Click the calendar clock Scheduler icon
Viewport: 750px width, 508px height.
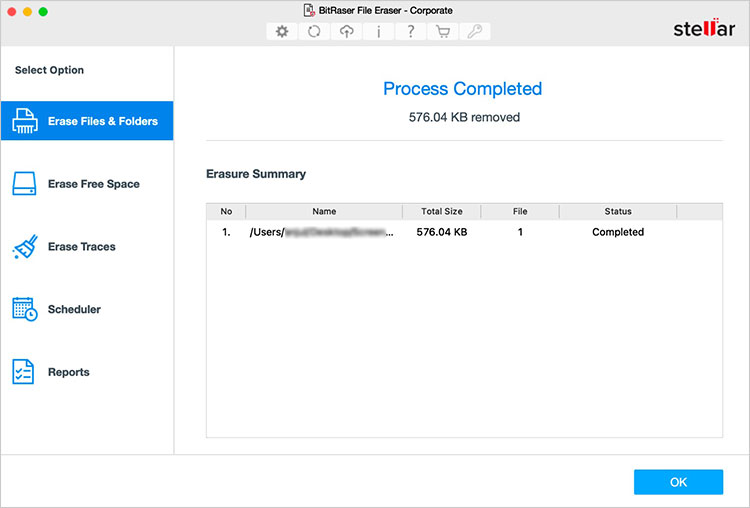coord(25,309)
